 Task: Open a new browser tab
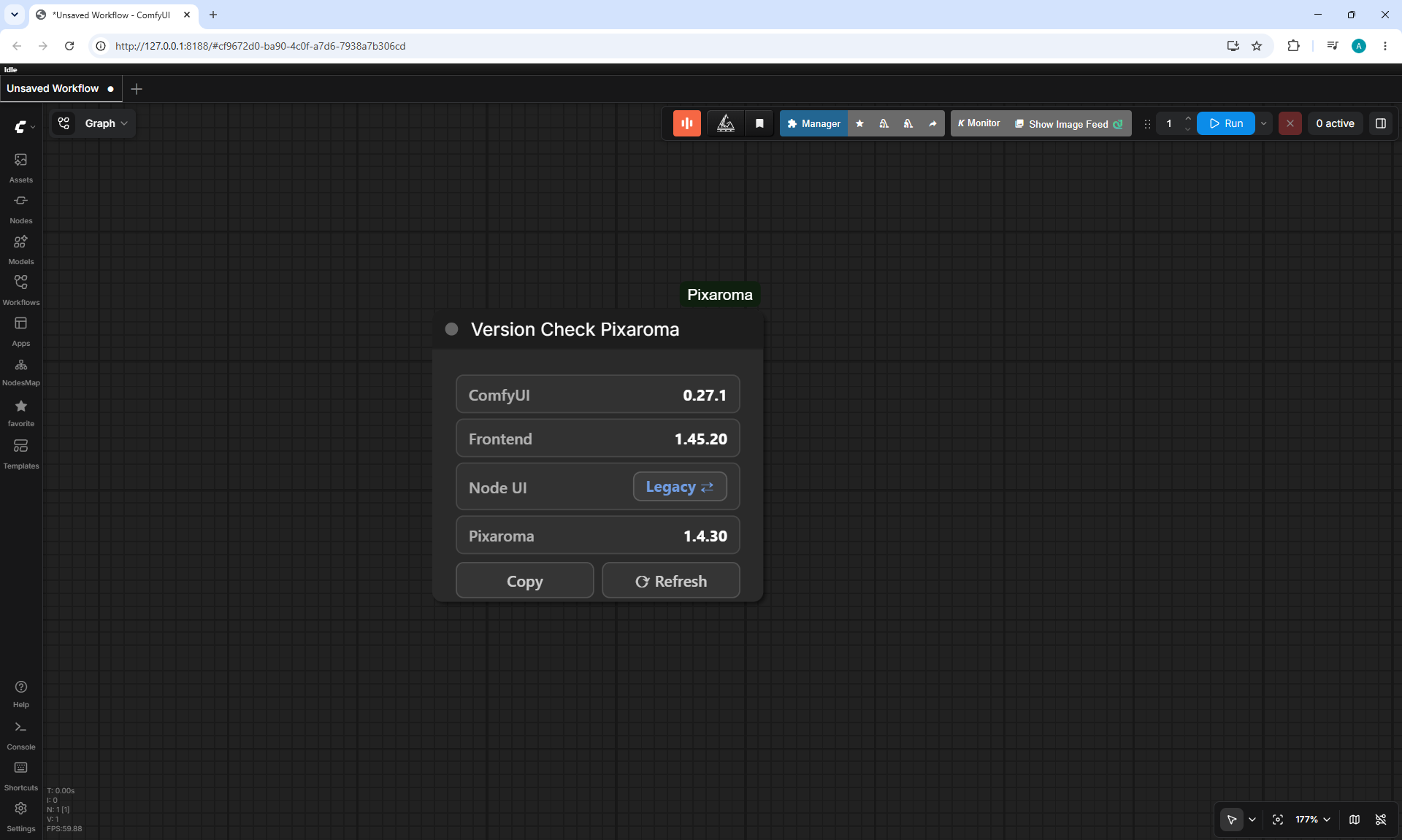click(213, 15)
